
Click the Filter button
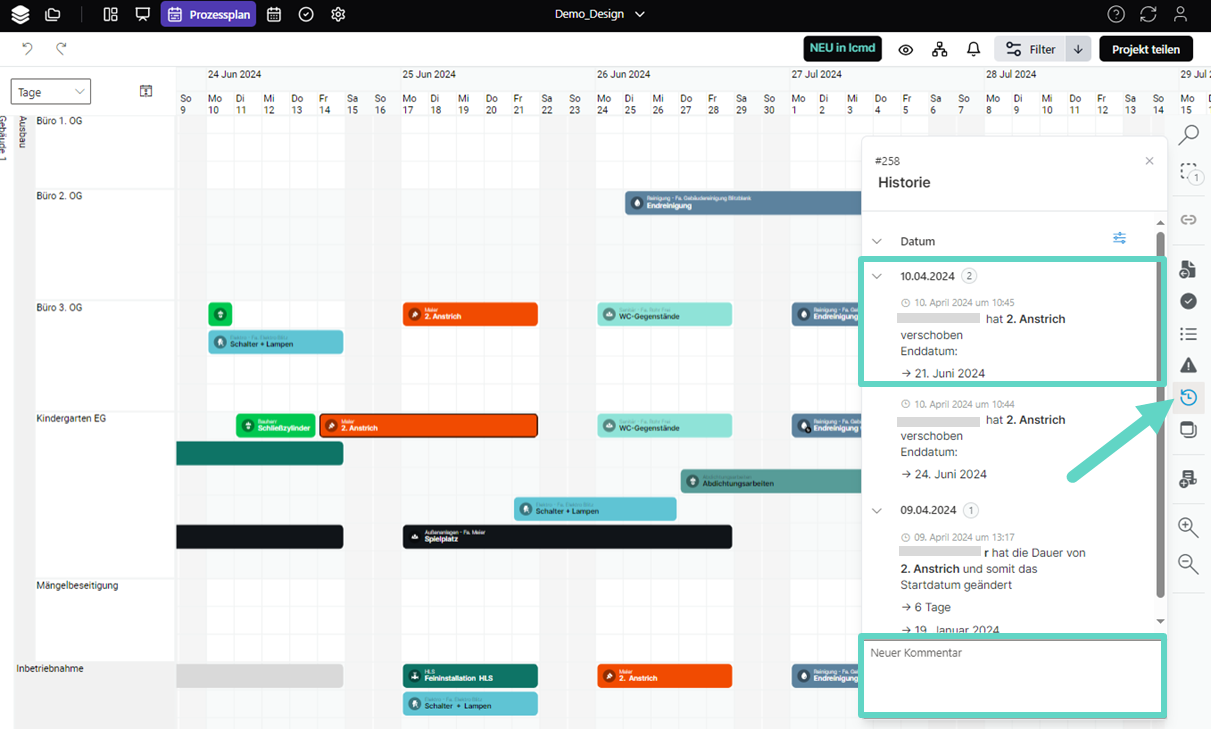(x=1030, y=49)
